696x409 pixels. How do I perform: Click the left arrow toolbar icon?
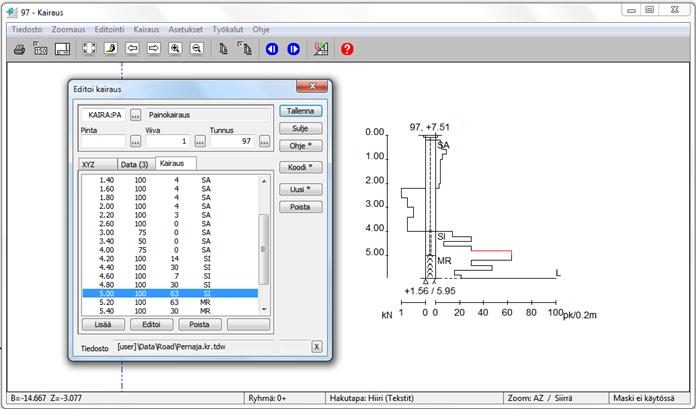tap(132, 48)
